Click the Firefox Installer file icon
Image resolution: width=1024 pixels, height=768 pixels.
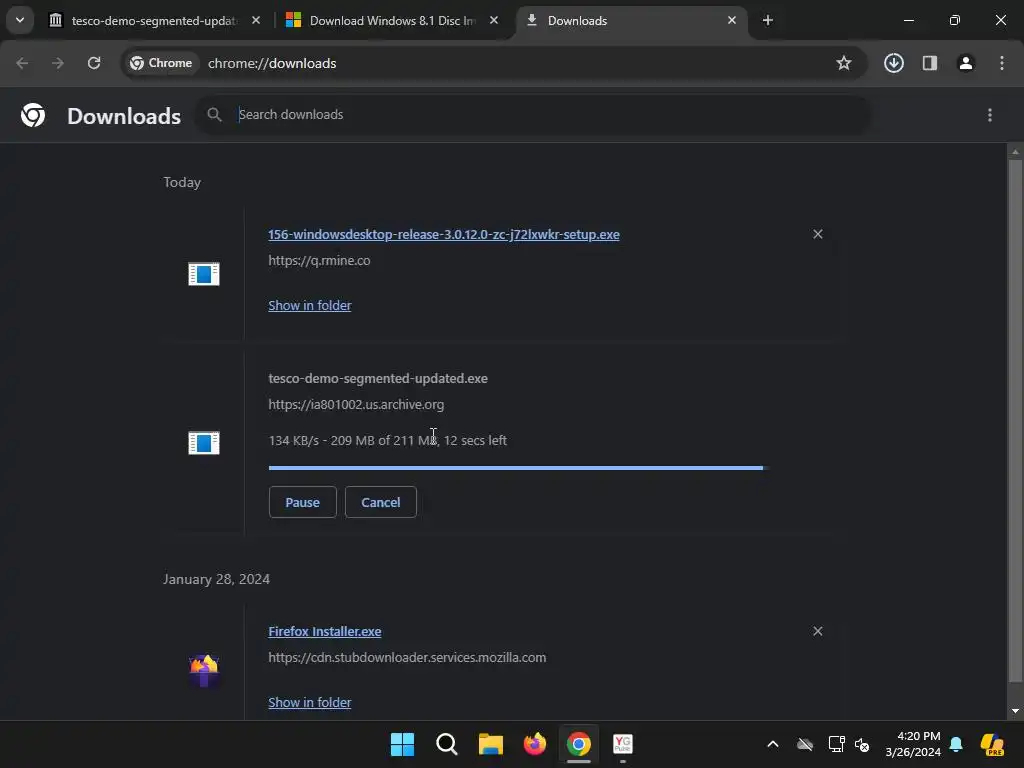(204, 671)
